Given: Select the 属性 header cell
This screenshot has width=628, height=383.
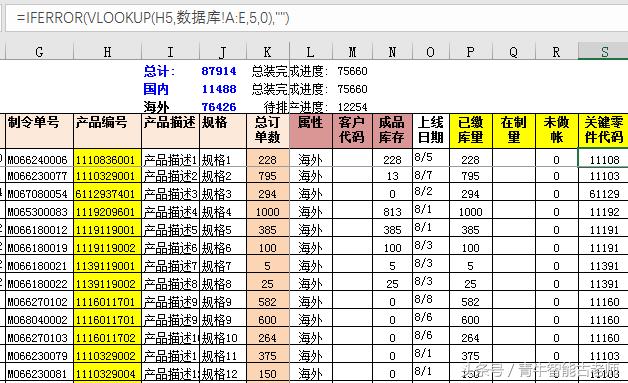Looking at the screenshot, I should [310, 131].
